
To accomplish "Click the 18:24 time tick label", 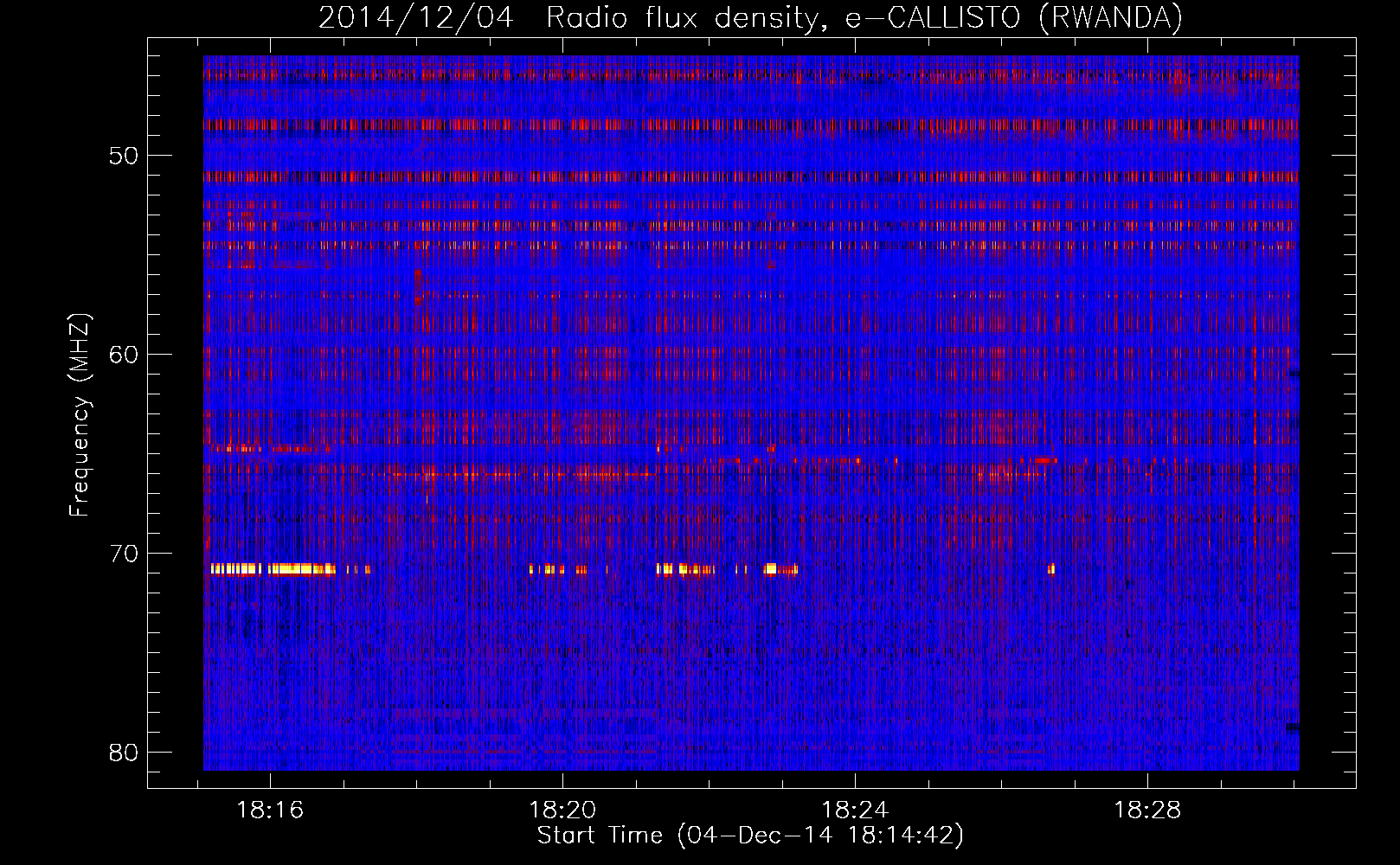I will [x=855, y=811].
